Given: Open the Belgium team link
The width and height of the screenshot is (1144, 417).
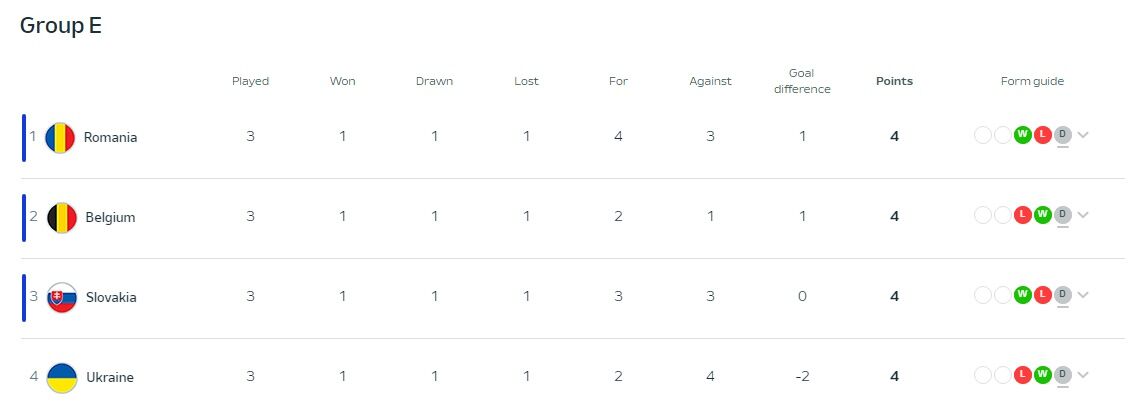Looking at the screenshot, I should 110,217.
